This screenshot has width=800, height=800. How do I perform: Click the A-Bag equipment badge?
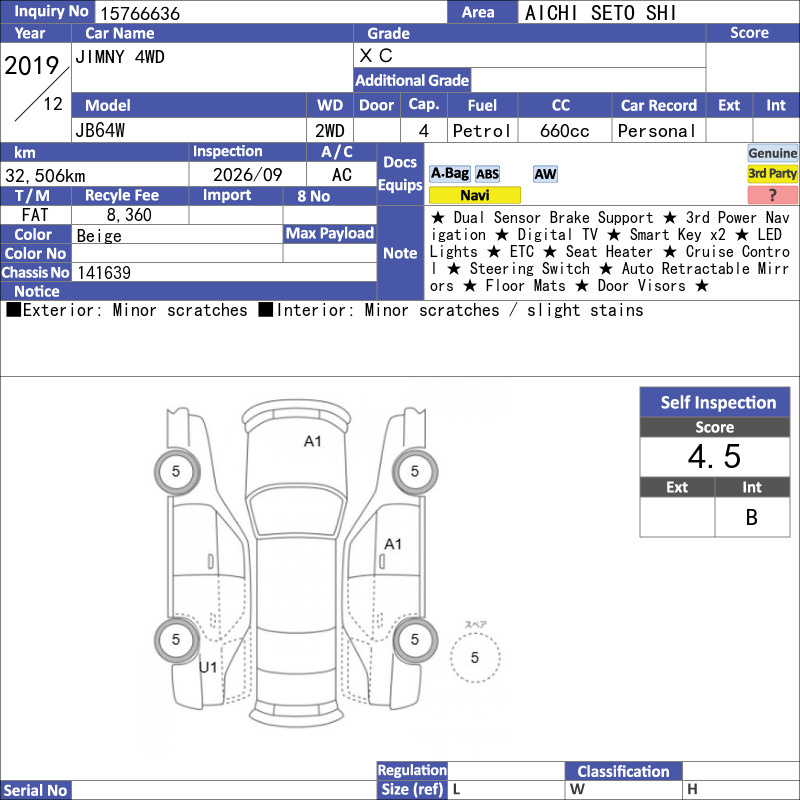(449, 173)
